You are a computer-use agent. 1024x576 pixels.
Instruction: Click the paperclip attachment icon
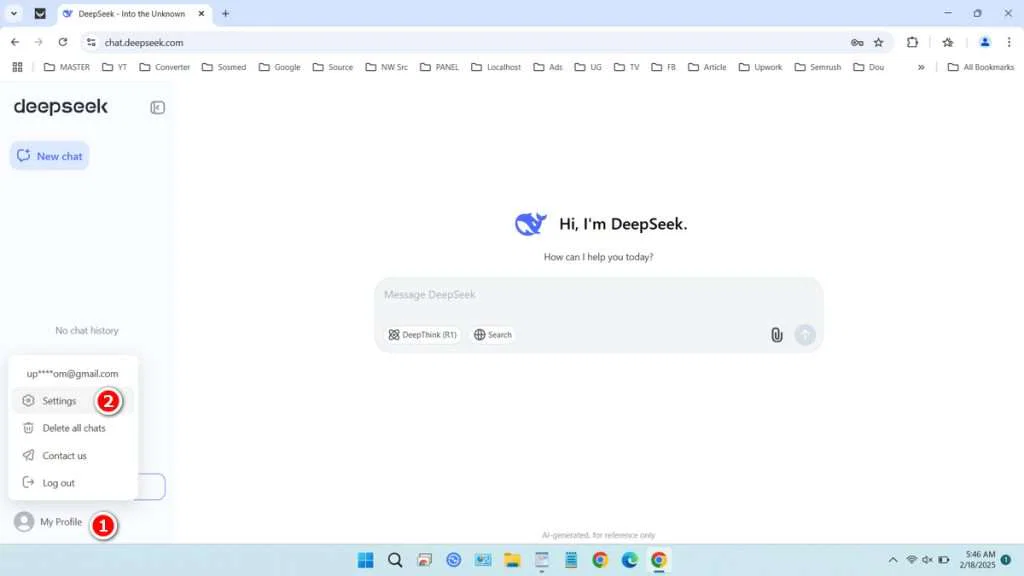(x=777, y=334)
